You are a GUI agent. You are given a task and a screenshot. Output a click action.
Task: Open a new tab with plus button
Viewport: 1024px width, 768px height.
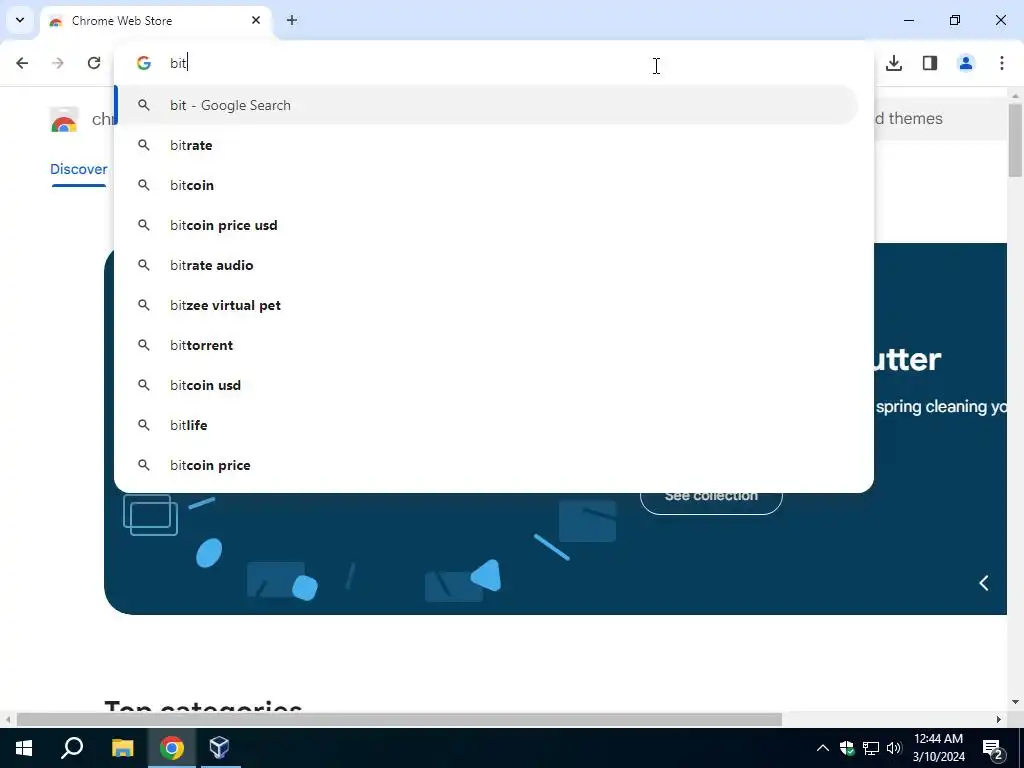tap(292, 20)
